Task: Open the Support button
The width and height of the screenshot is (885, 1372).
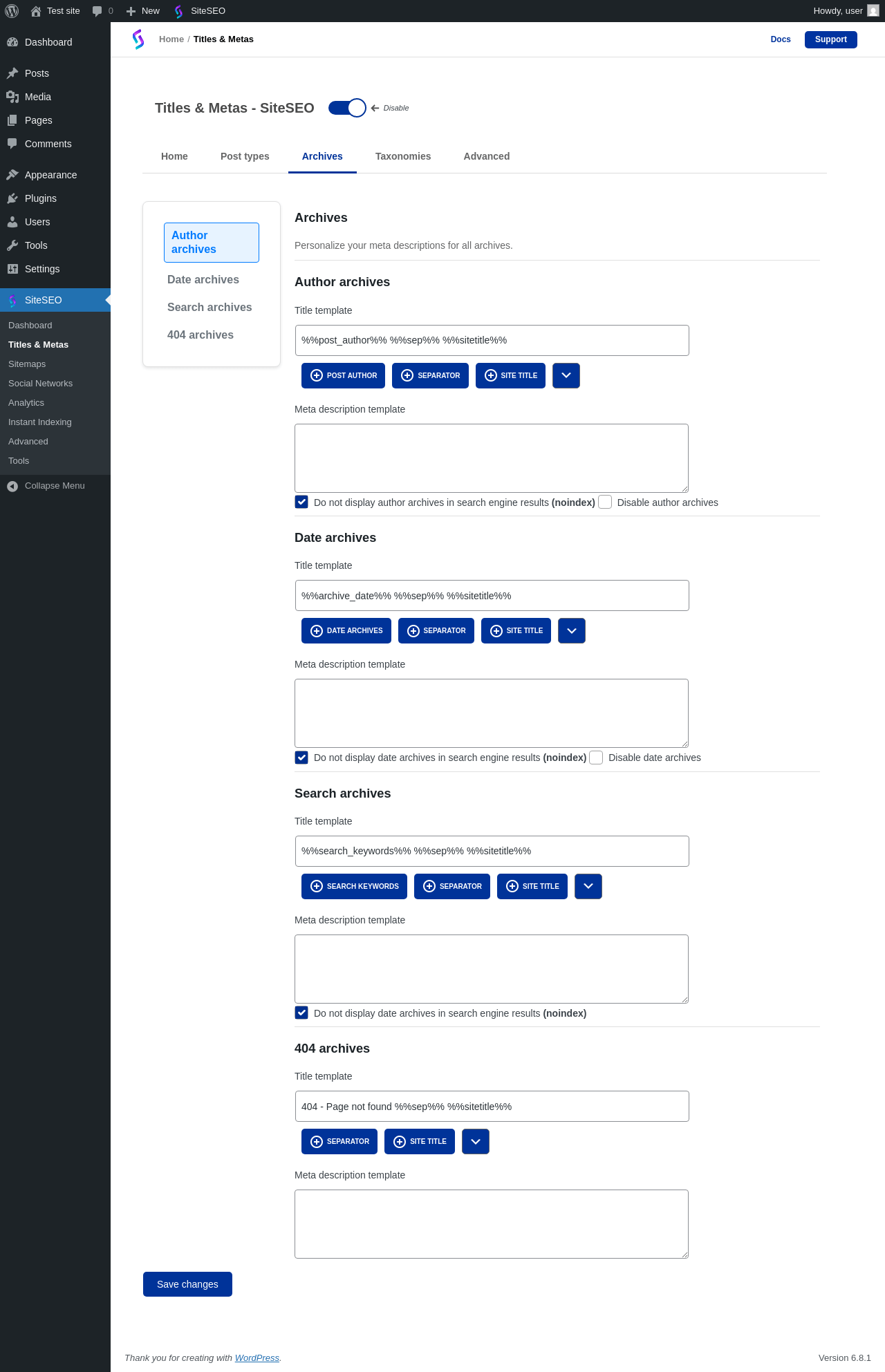Action: 831,39
